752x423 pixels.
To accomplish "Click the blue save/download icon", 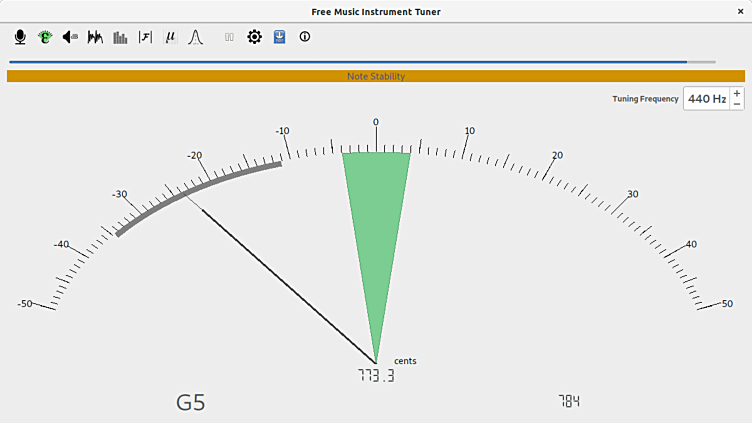I will click(x=280, y=37).
